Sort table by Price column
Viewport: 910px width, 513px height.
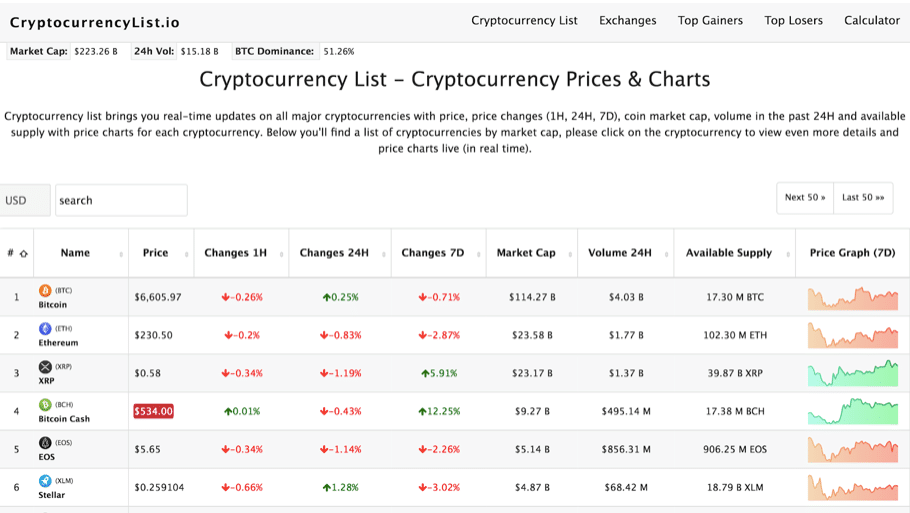[x=161, y=253]
